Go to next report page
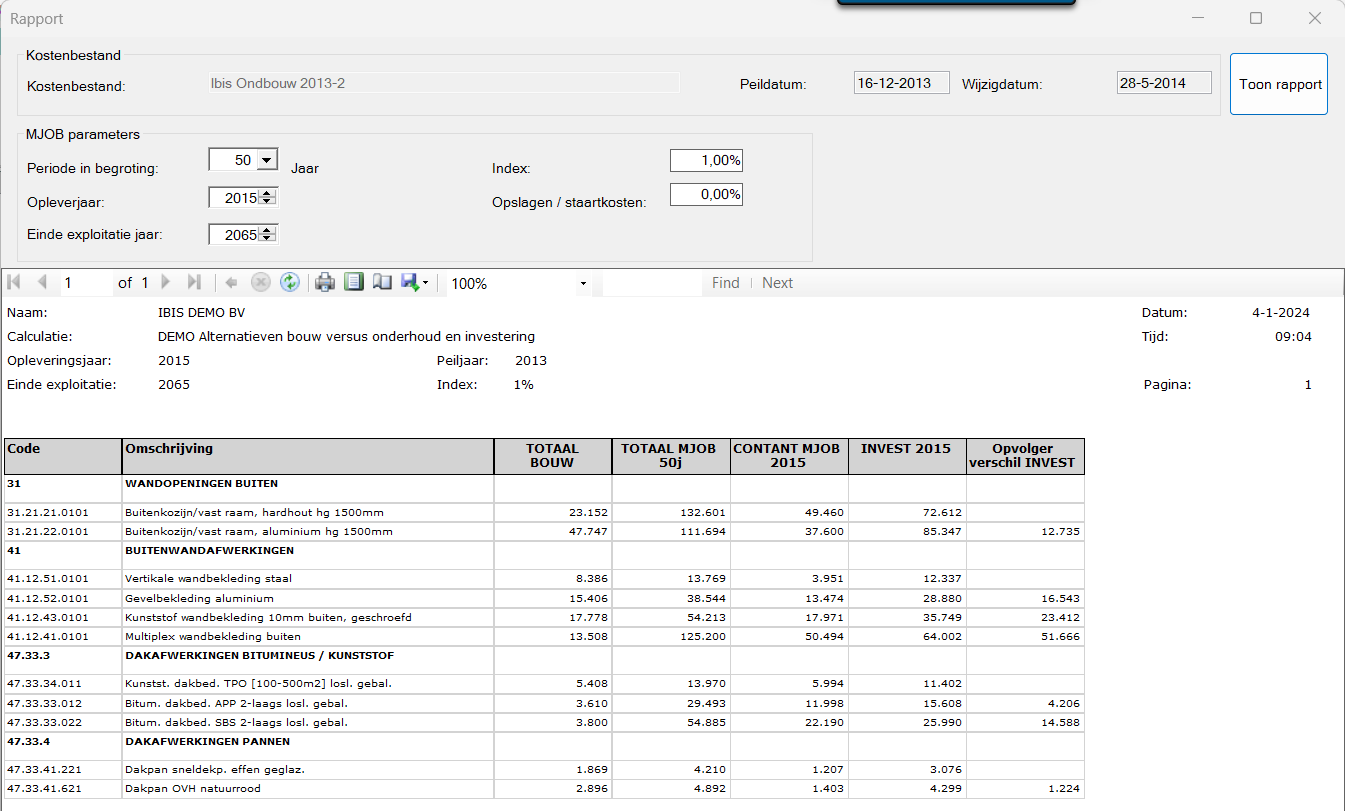 pyautogui.click(x=166, y=283)
